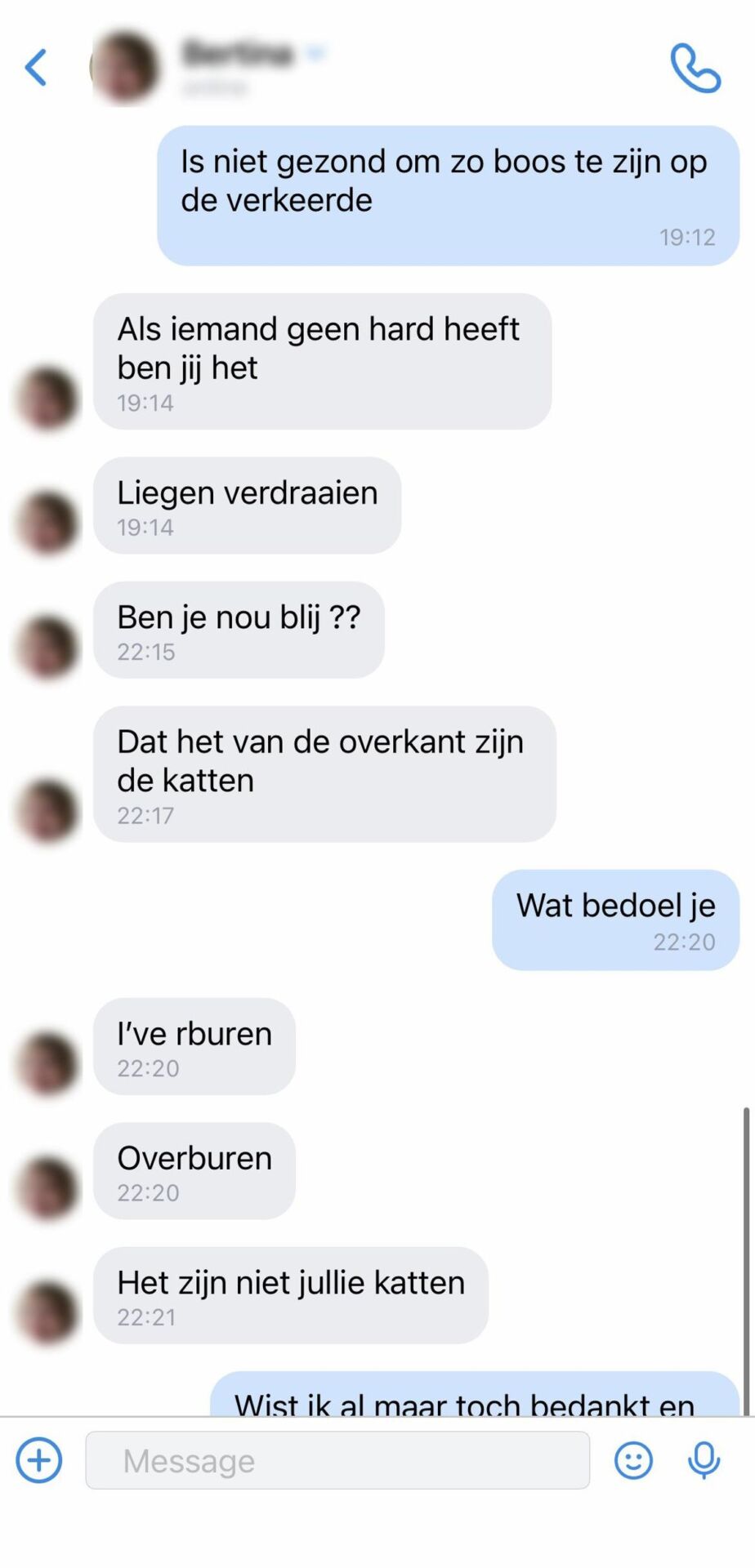Select the 'Is niet gezond om zo boos' message
Screen dimensions: 755x1568
(448, 195)
